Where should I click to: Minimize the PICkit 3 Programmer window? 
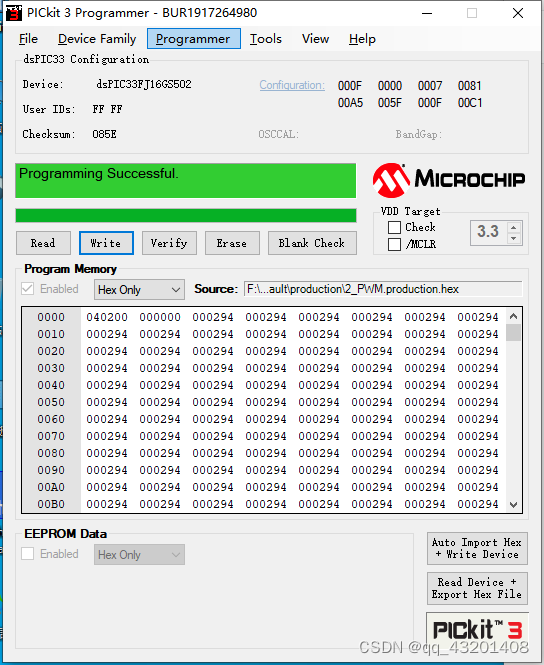tap(427, 13)
